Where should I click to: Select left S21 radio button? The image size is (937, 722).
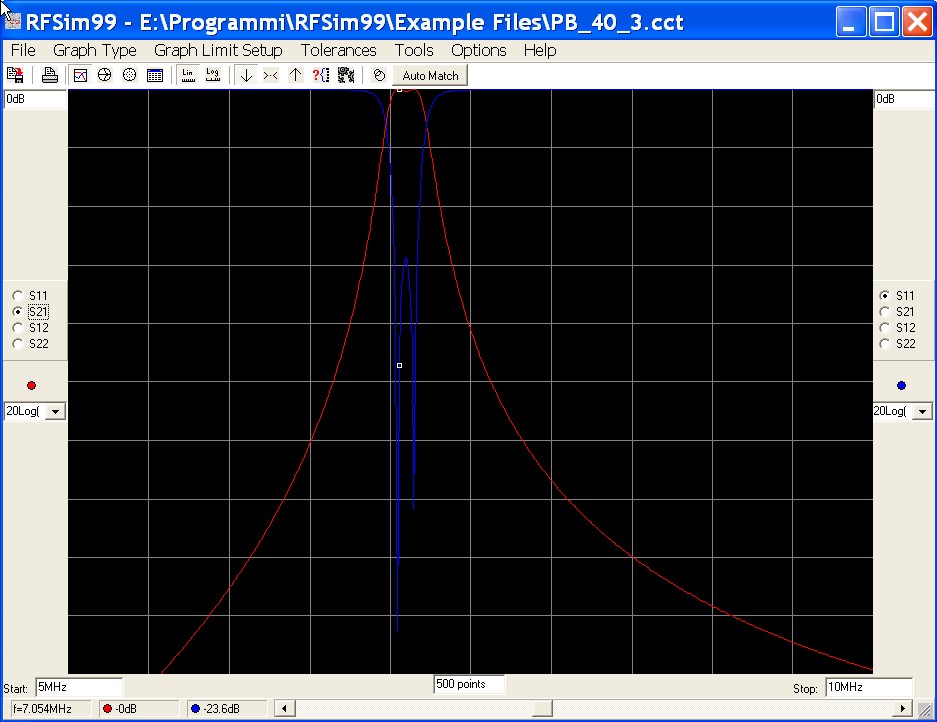point(17,312)
